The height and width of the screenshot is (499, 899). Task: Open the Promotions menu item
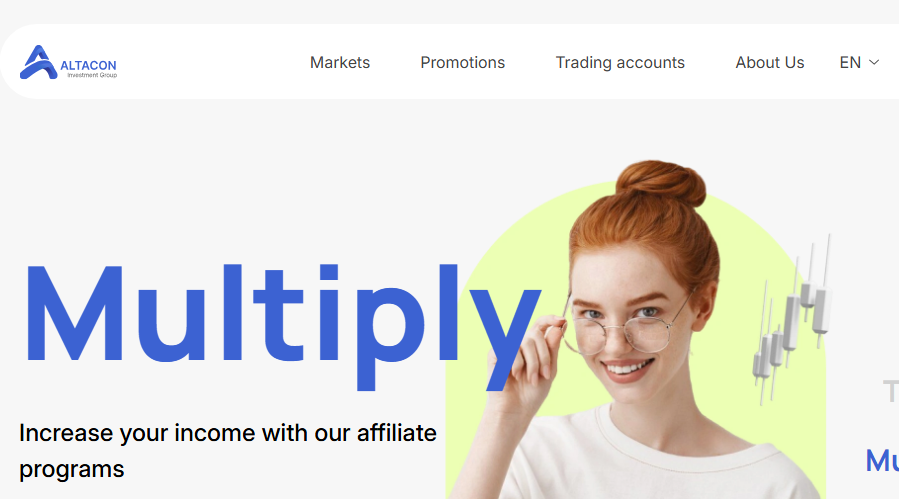[x=463, y=62]
